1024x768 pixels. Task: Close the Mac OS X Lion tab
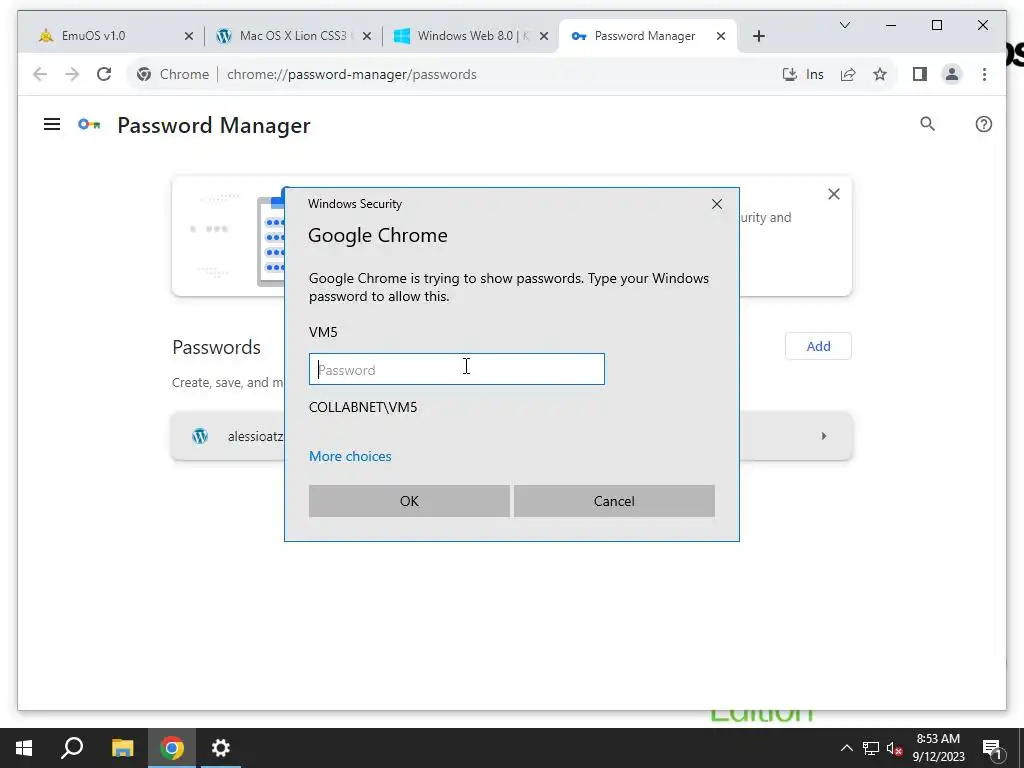pos(367,36)
